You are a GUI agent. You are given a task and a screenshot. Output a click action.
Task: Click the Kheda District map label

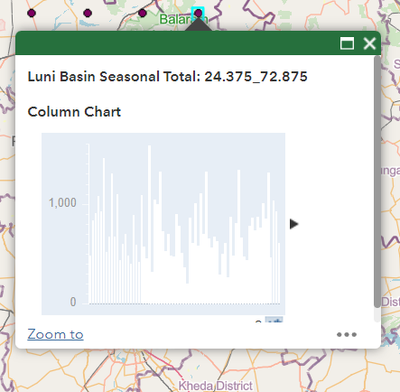[x=215, y=386]
